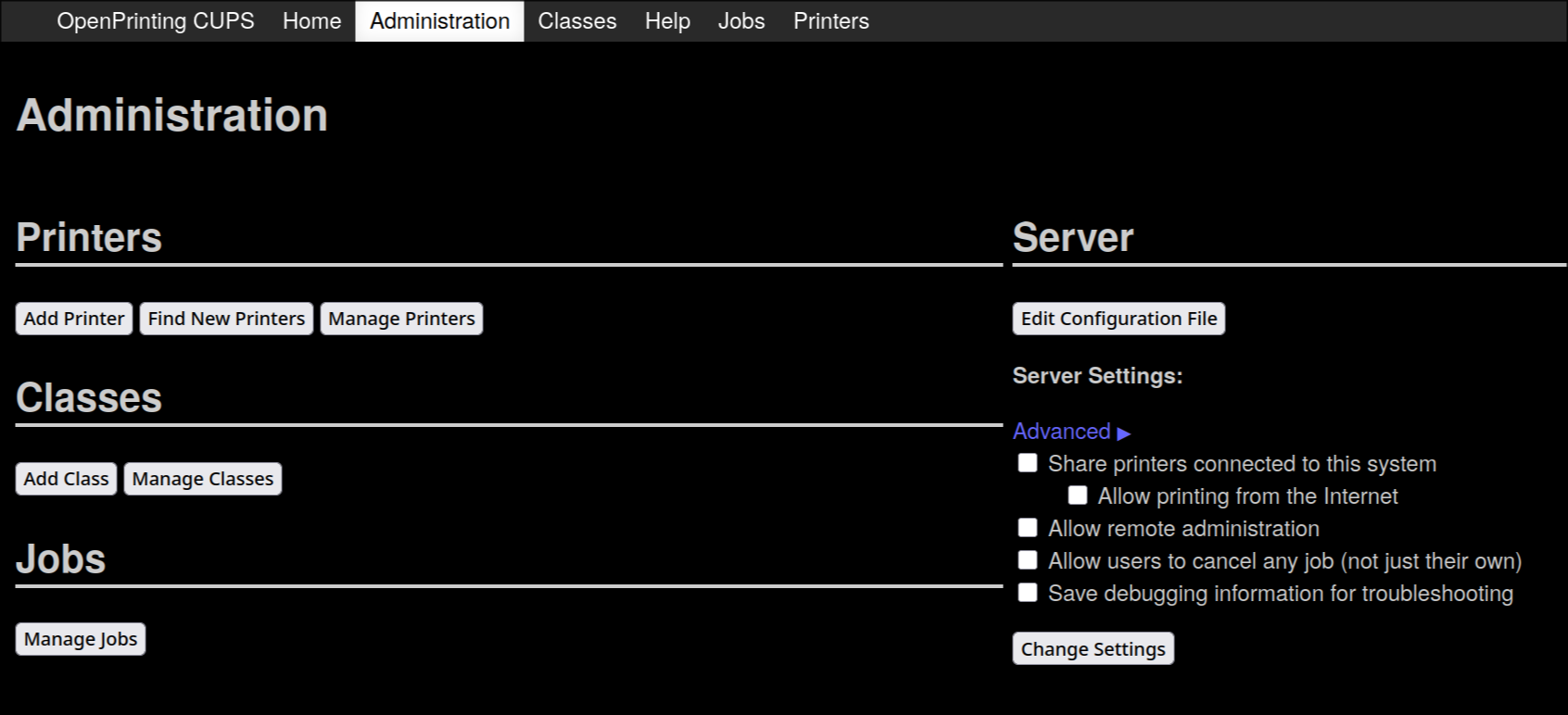Enable Save debugging information checkbox
Viewport: 1568px width, 715px height.
[x=1028, y=593]
